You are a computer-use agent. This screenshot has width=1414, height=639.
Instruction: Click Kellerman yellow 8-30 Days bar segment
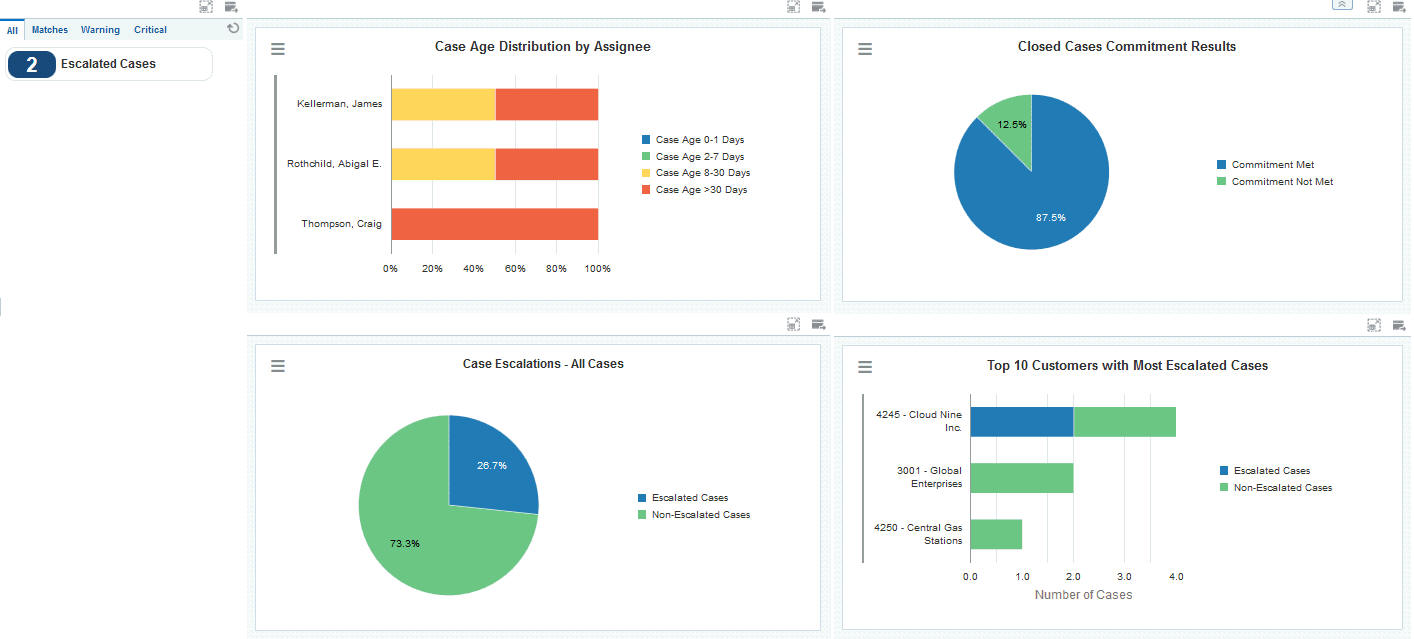coord(443,104)
